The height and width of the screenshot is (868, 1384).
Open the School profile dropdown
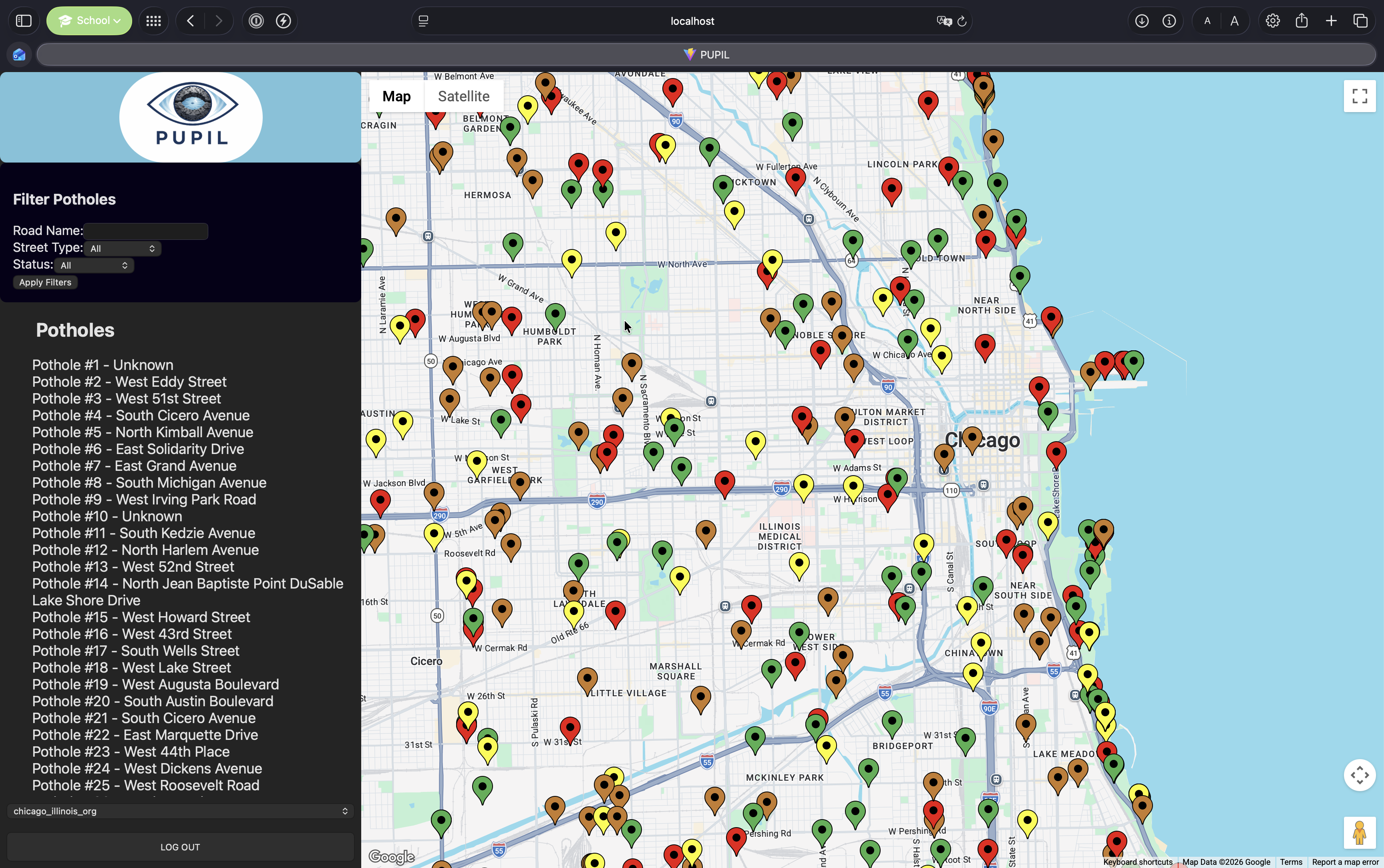pyautogui.click(x=89, y=21)
